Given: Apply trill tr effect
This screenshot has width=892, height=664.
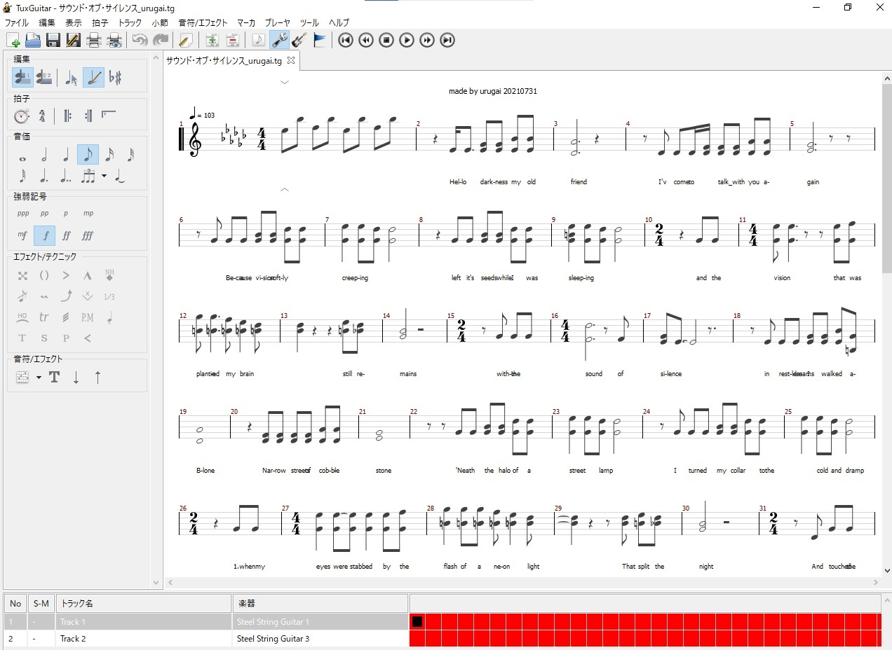Looking at the screenshot, I should point(44,317).
